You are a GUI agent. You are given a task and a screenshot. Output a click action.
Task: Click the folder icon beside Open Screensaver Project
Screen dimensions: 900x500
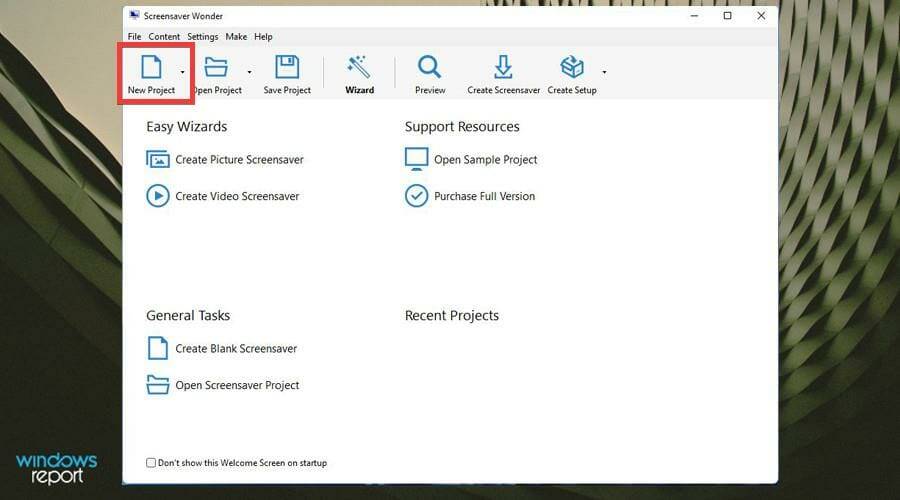point(158,385)
